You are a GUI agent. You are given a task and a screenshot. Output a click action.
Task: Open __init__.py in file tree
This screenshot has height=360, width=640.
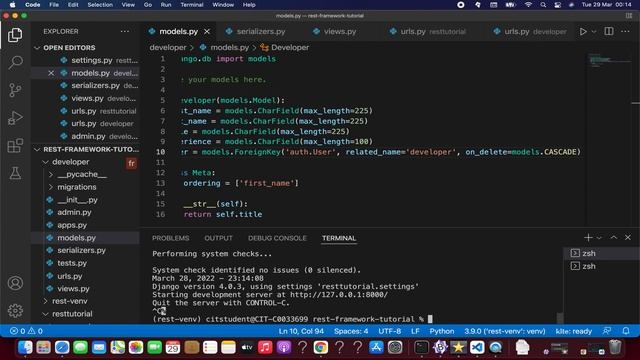pos(77,200)
